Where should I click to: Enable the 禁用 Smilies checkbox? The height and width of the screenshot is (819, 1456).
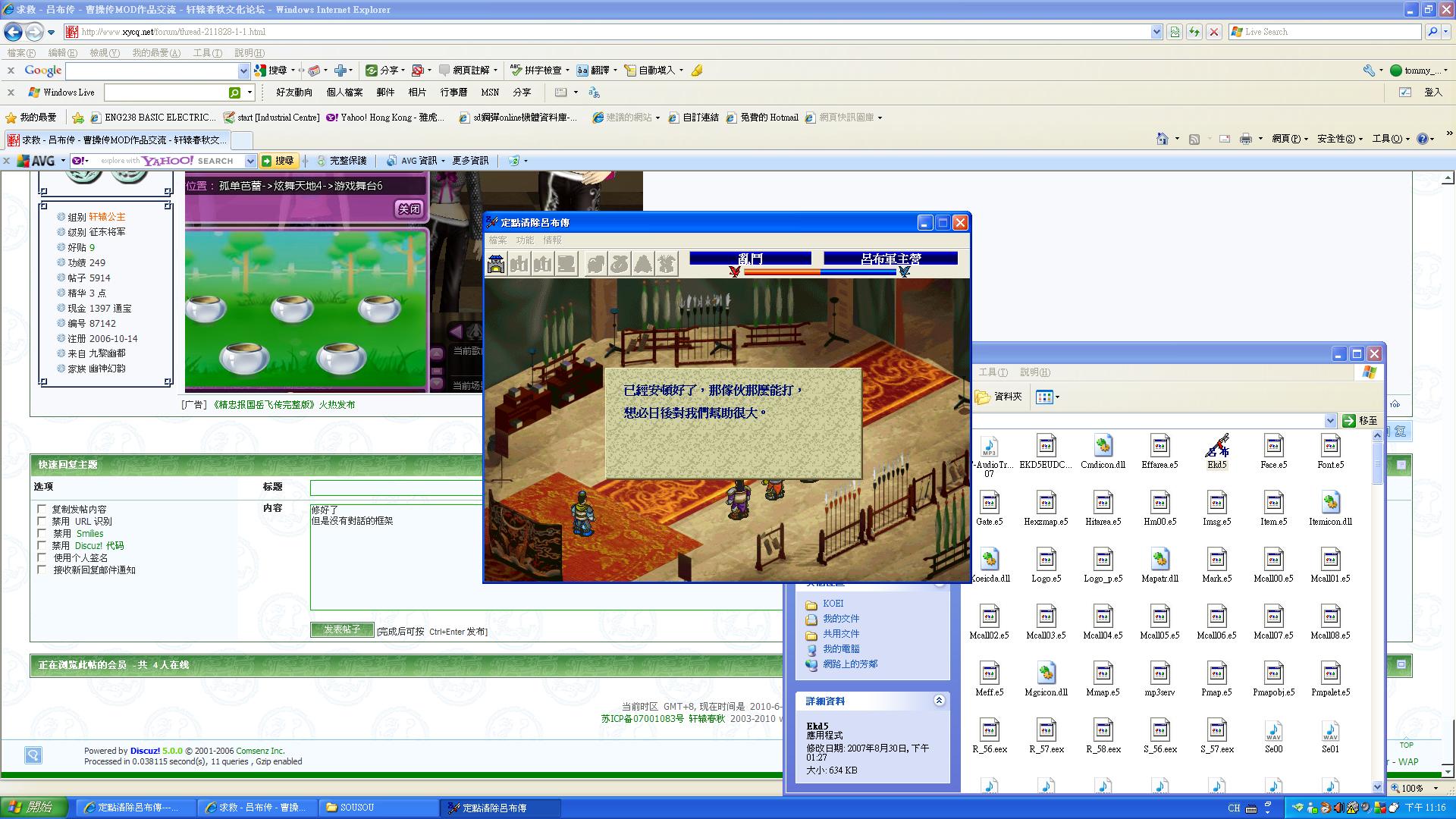pyautogui.click(x=42, y=533)
